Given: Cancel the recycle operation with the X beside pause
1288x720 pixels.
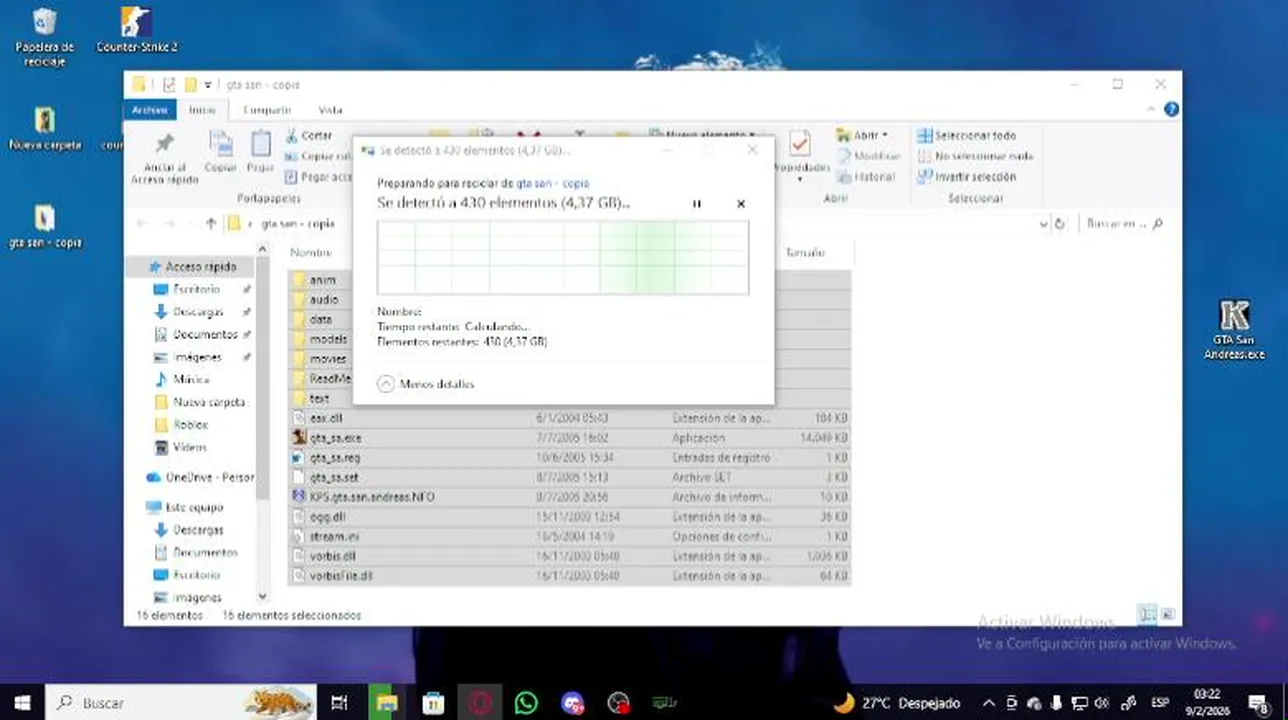Looking at the screenshot, I should (741, 204).
